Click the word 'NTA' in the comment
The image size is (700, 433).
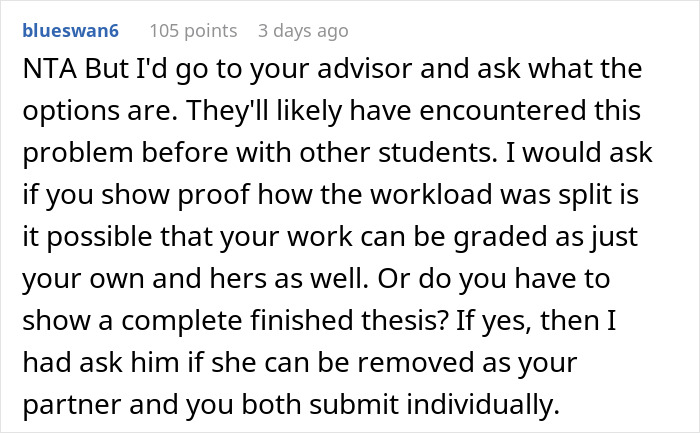pos(49,73)
